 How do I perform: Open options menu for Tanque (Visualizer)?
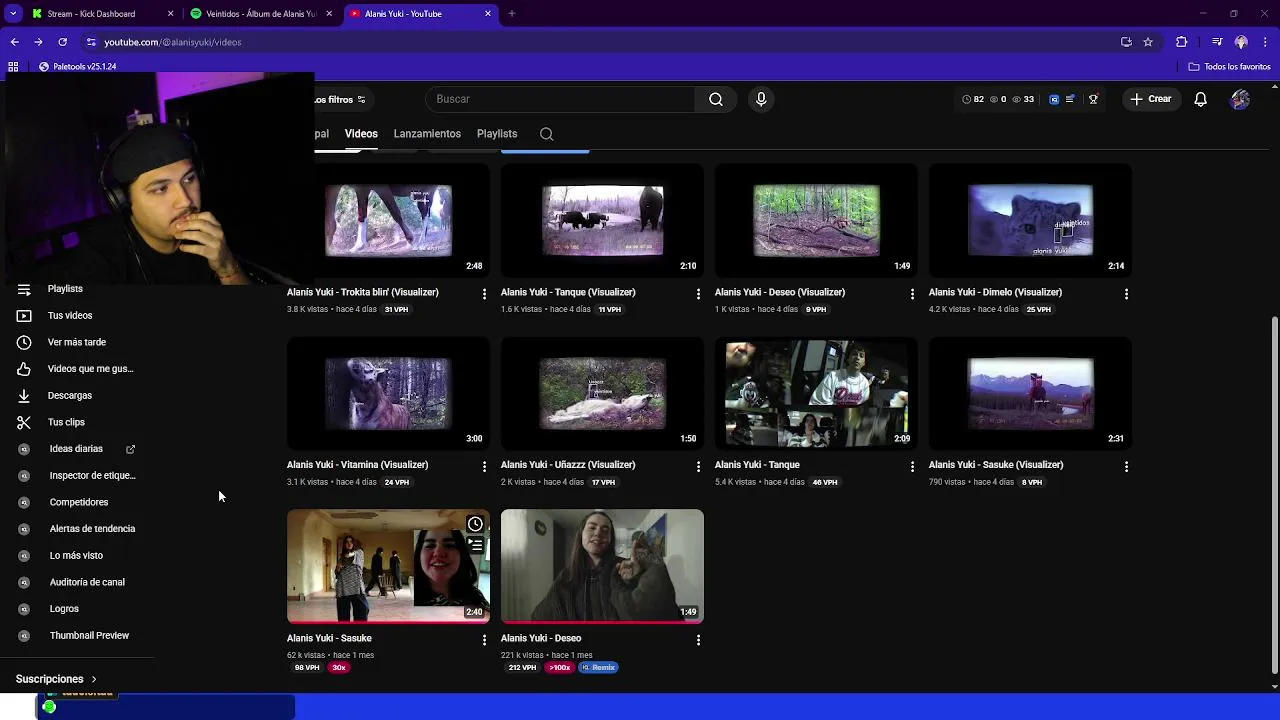click(698, 294)
